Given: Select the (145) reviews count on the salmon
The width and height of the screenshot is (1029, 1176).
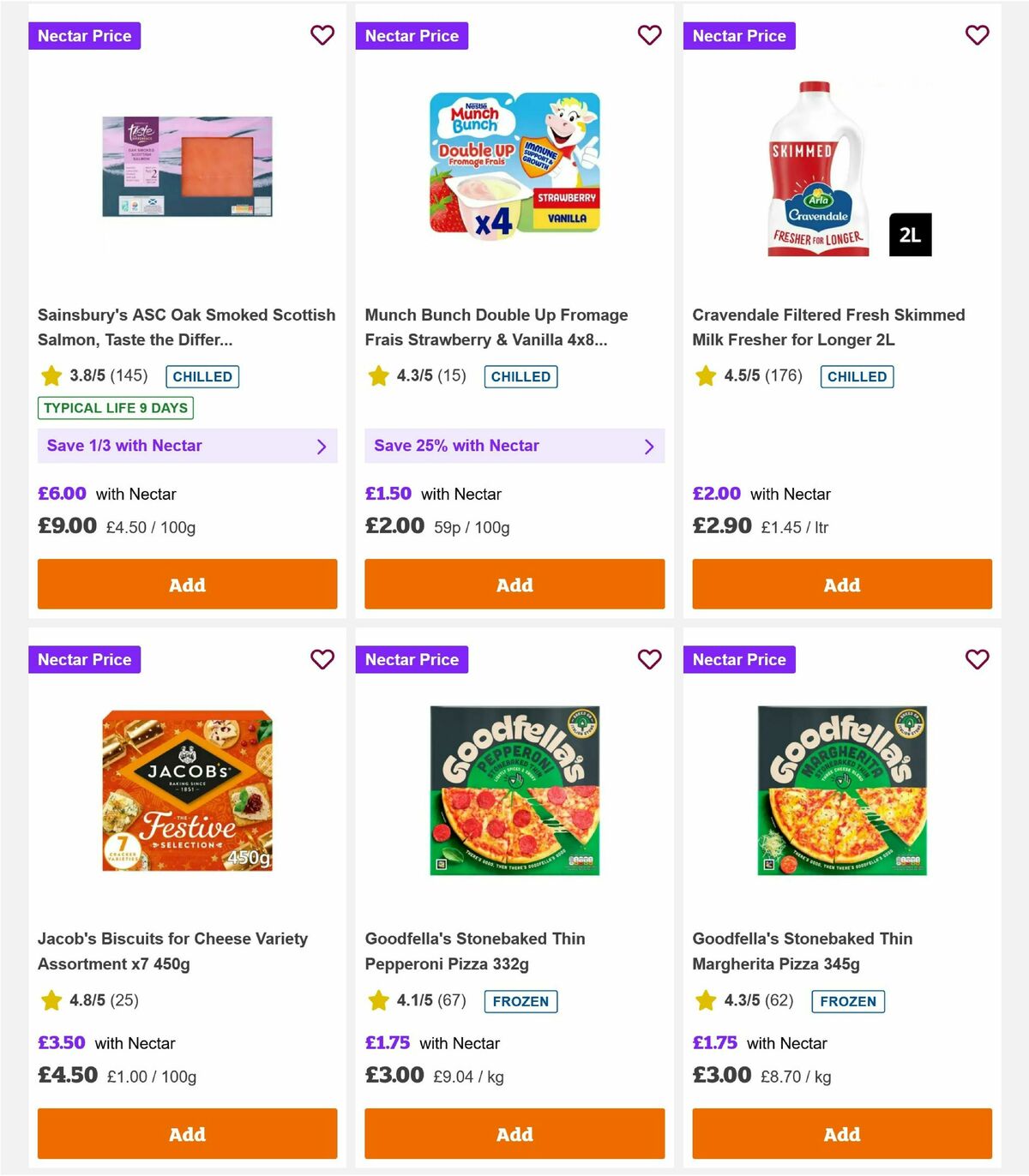Looking at the screenshot, I should point(127,375).
